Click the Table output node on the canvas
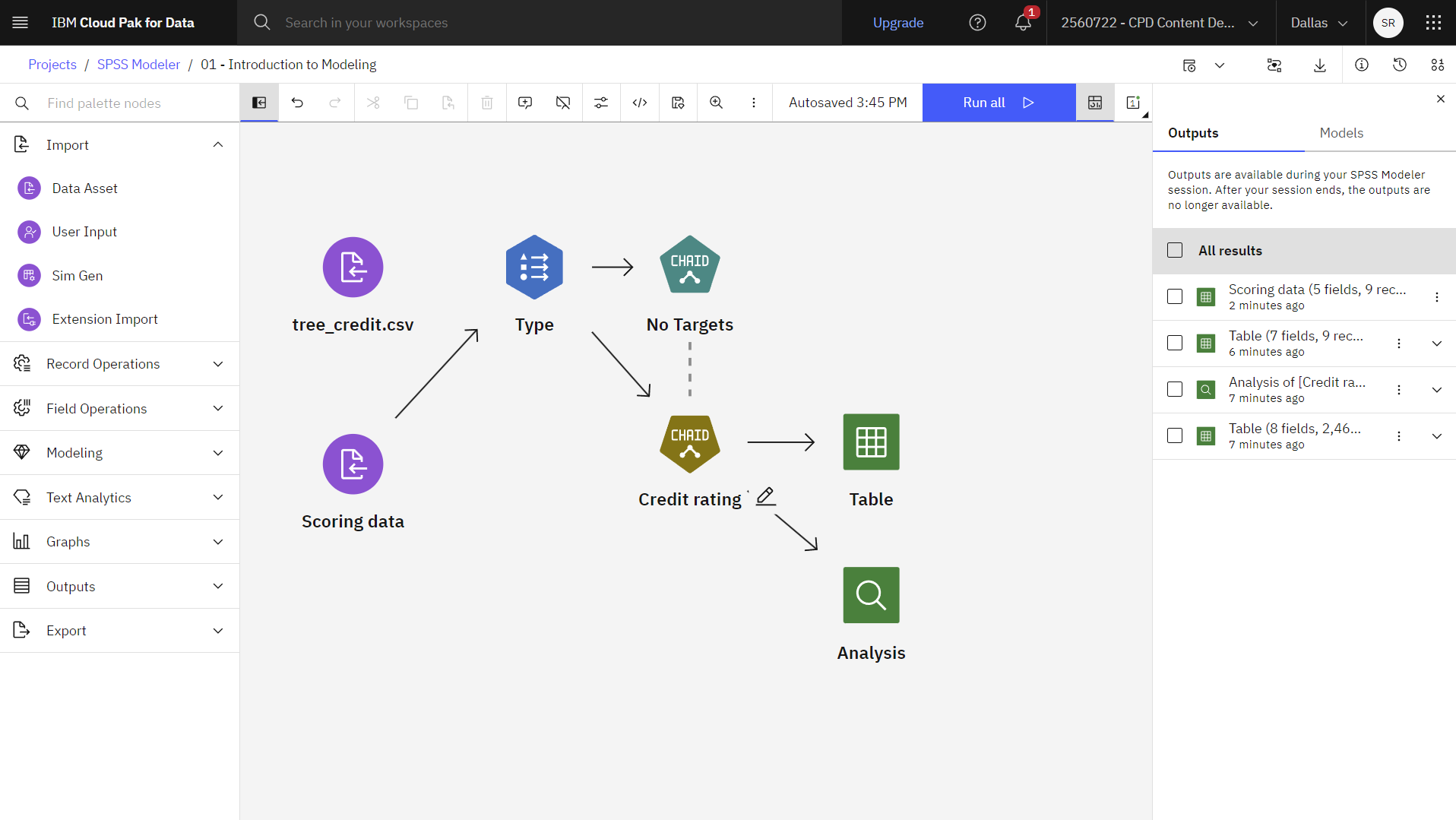This screenshot has height=820, width=1456. pos(871,442)
